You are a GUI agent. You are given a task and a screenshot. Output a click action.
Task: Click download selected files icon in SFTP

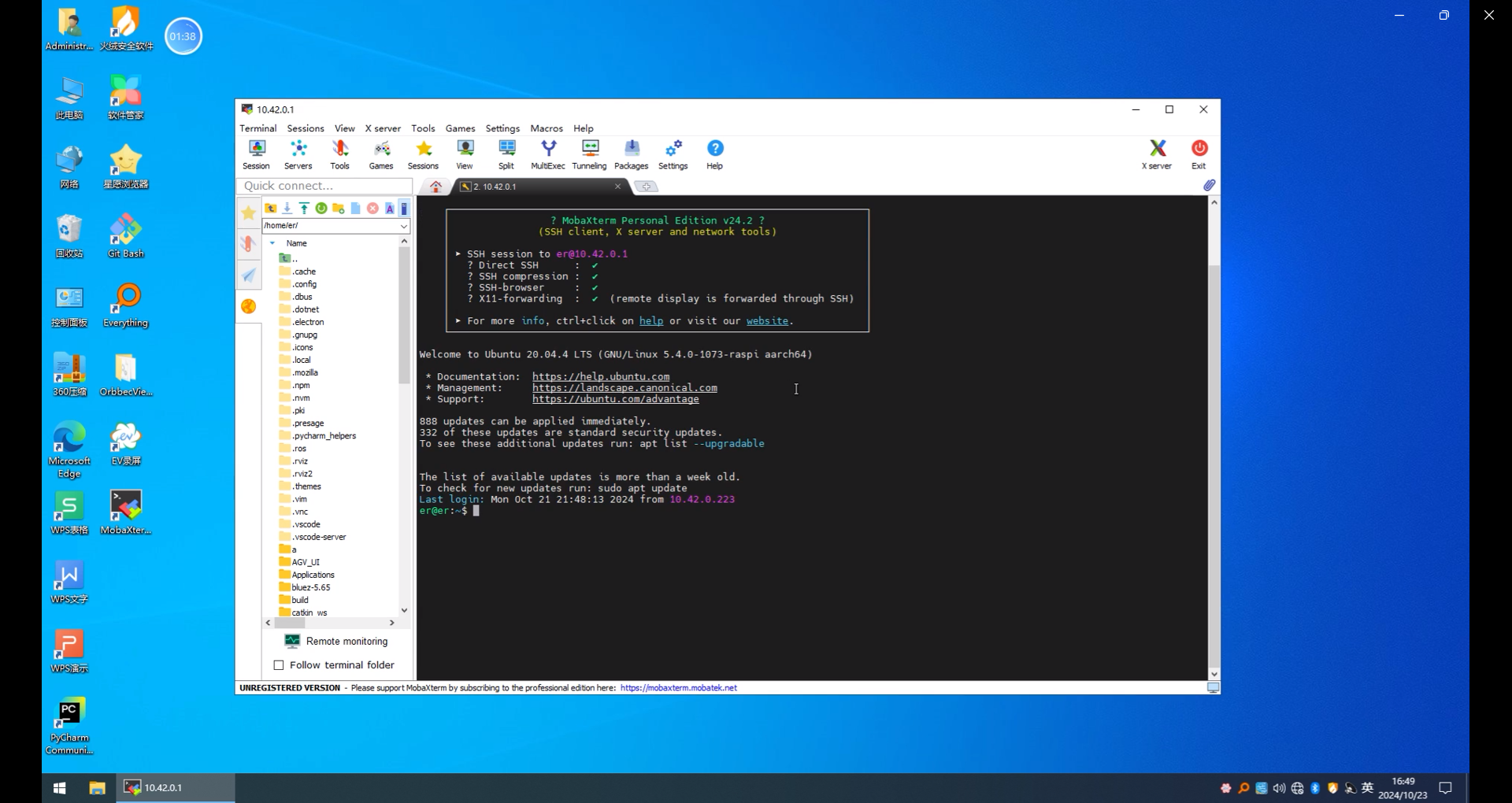click(287, 208)
